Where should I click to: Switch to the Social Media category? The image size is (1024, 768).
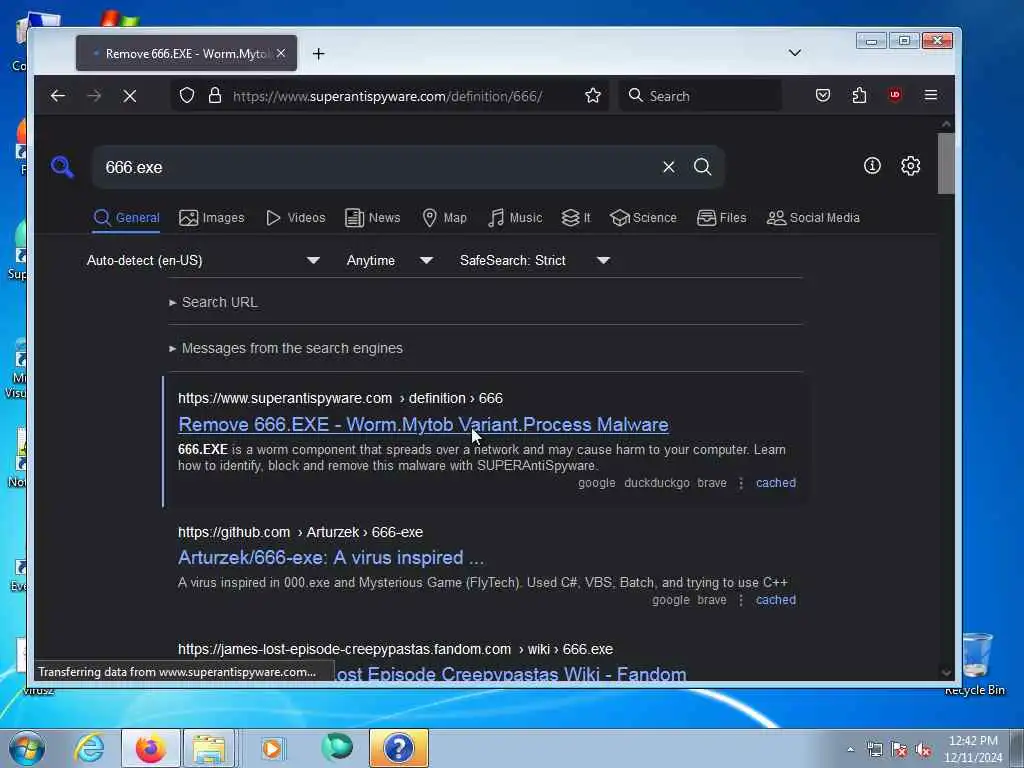pos(812,218)
